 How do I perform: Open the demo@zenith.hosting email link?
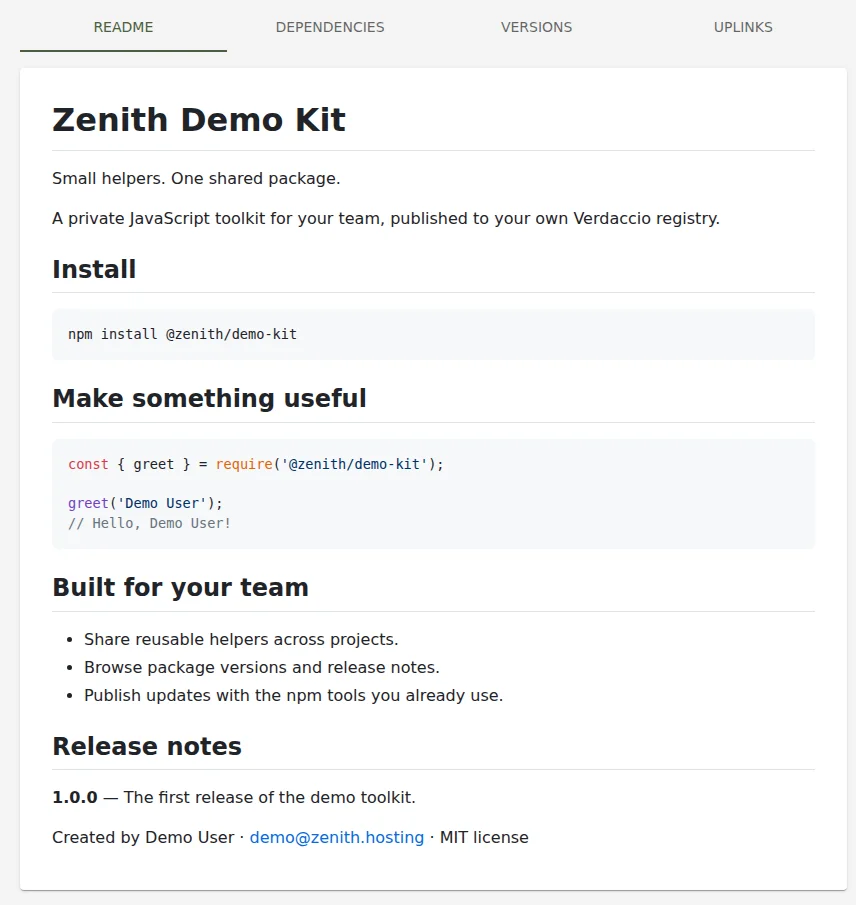tap(337, 837)
